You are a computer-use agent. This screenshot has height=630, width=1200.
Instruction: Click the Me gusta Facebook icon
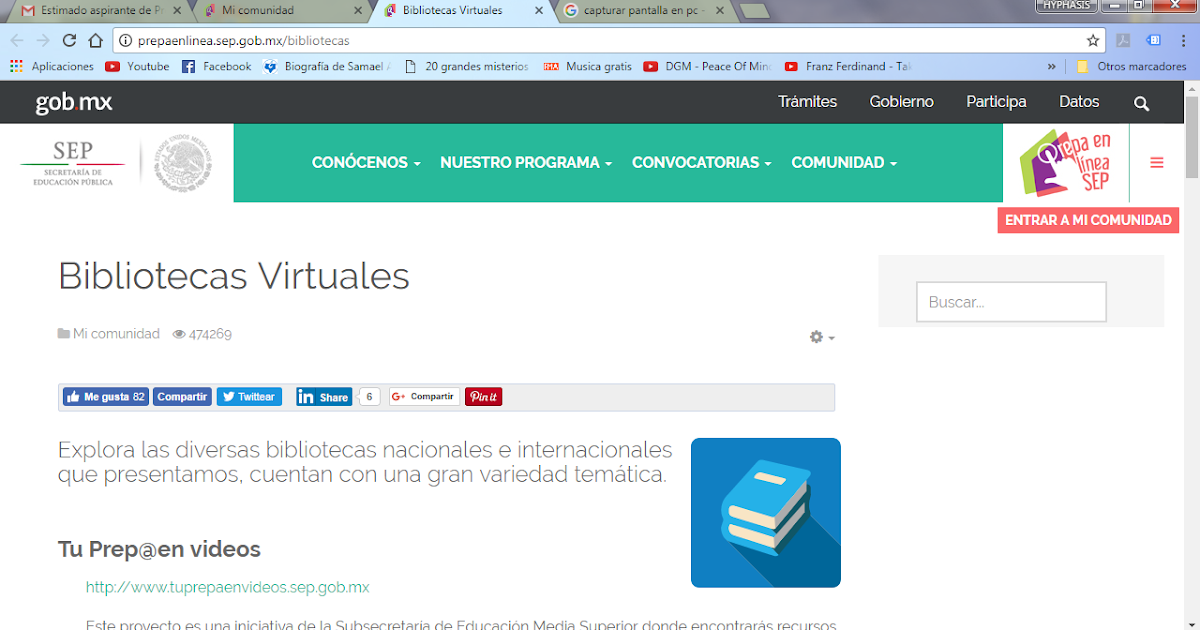104,396
